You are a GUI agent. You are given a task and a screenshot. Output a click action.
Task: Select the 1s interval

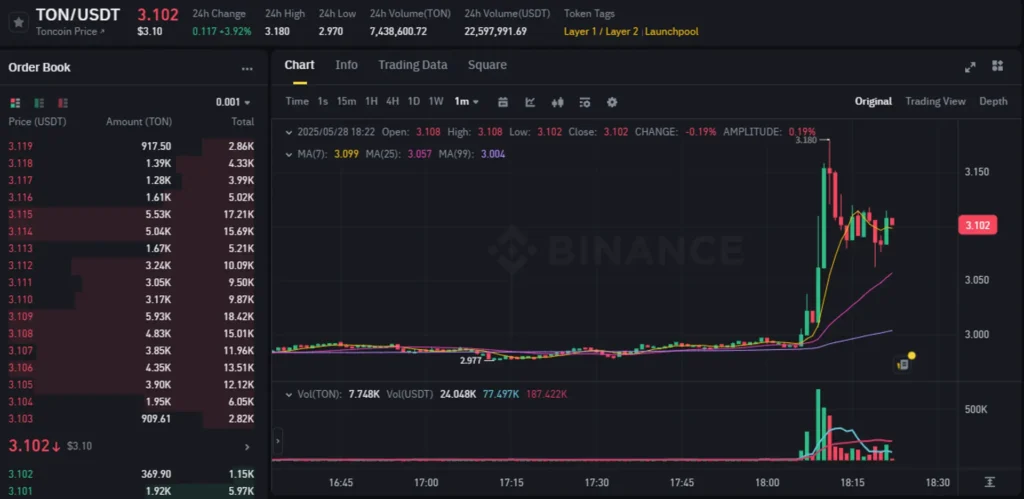(x=323, y=101)
